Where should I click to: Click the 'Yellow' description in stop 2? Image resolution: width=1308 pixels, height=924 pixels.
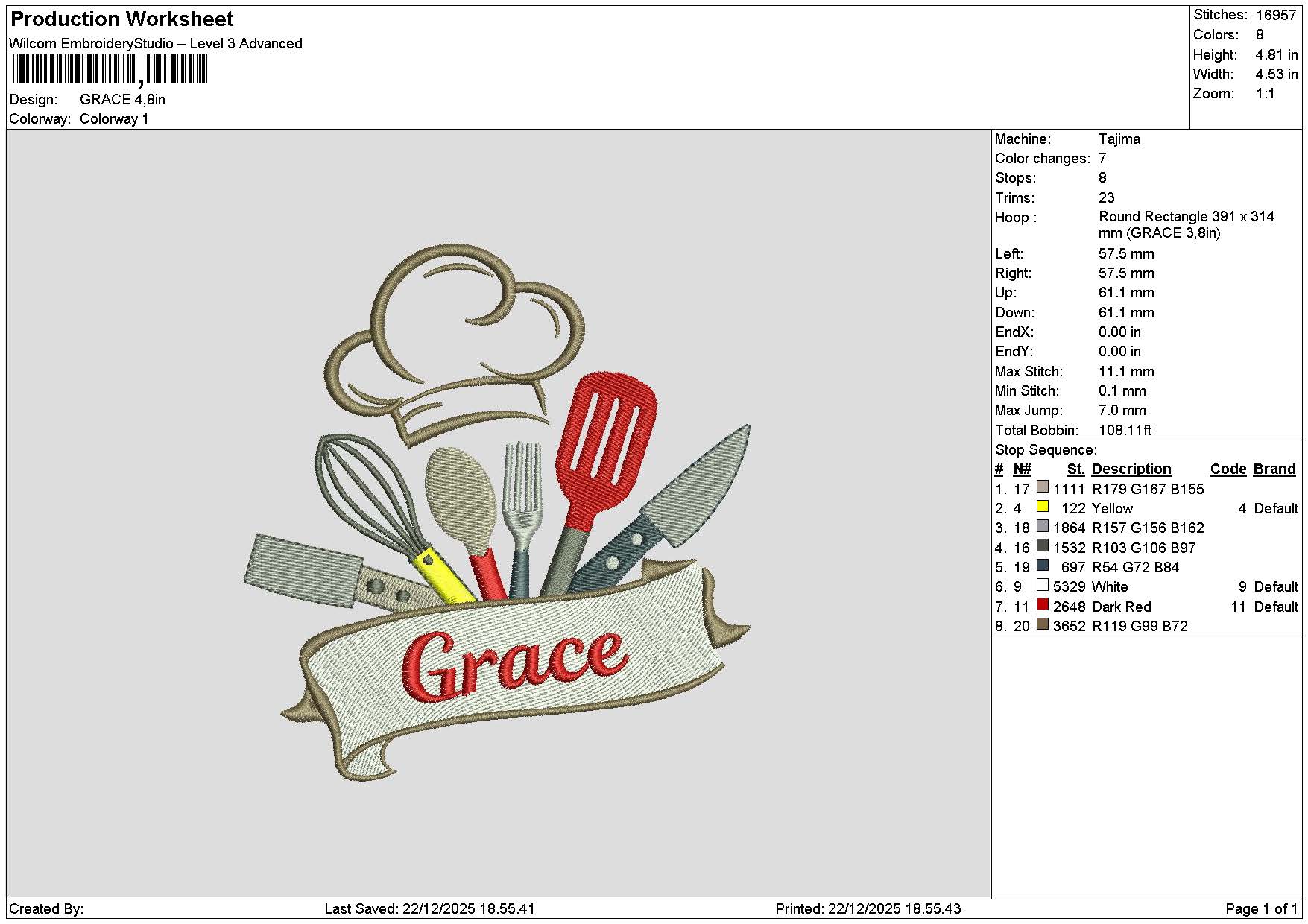[1112, 508]
